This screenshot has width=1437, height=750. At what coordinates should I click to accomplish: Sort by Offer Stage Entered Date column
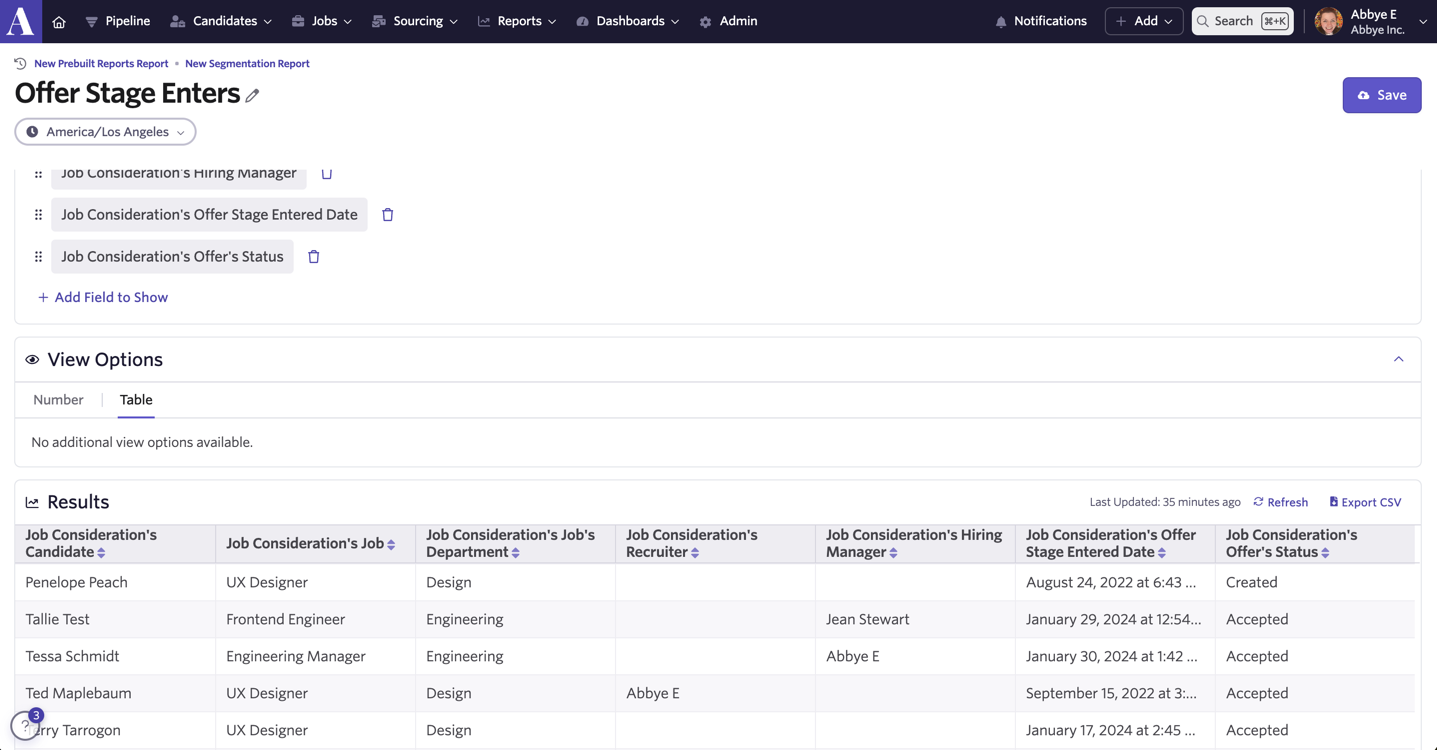pyautogui.click(x=1162, y=553)
